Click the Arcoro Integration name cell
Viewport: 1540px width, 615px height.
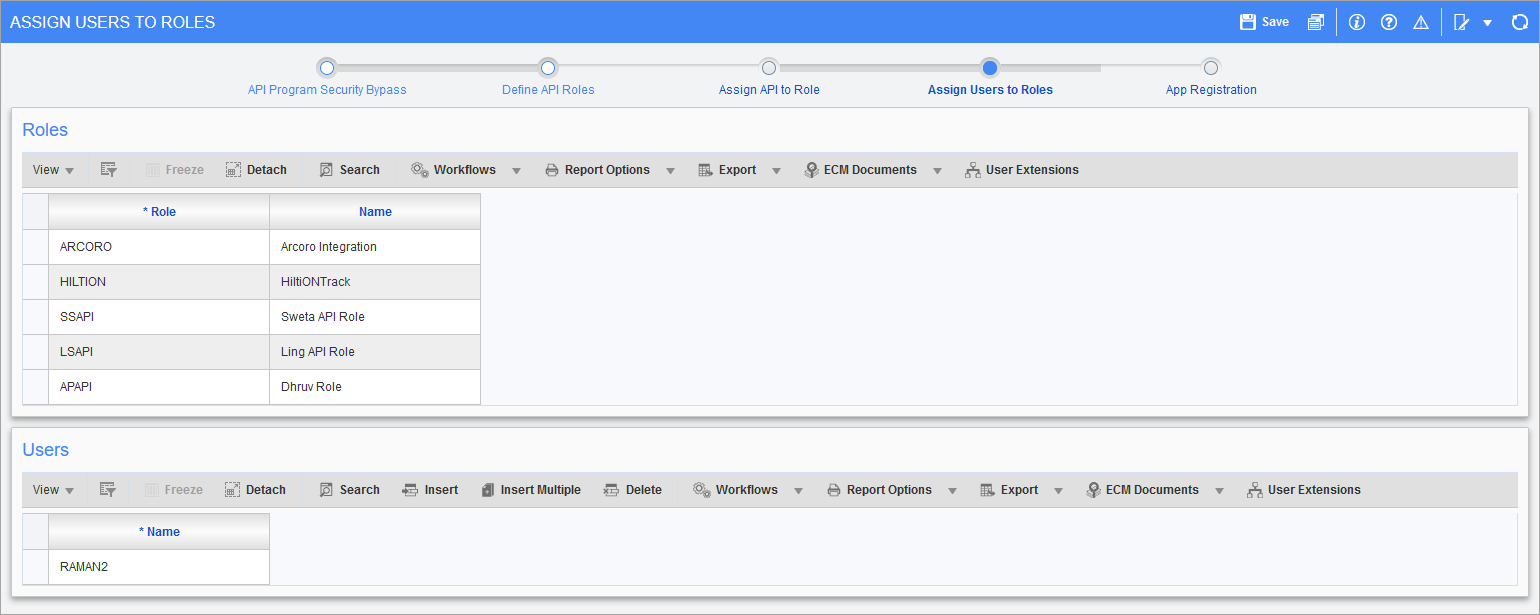click(x=375, y=247)
